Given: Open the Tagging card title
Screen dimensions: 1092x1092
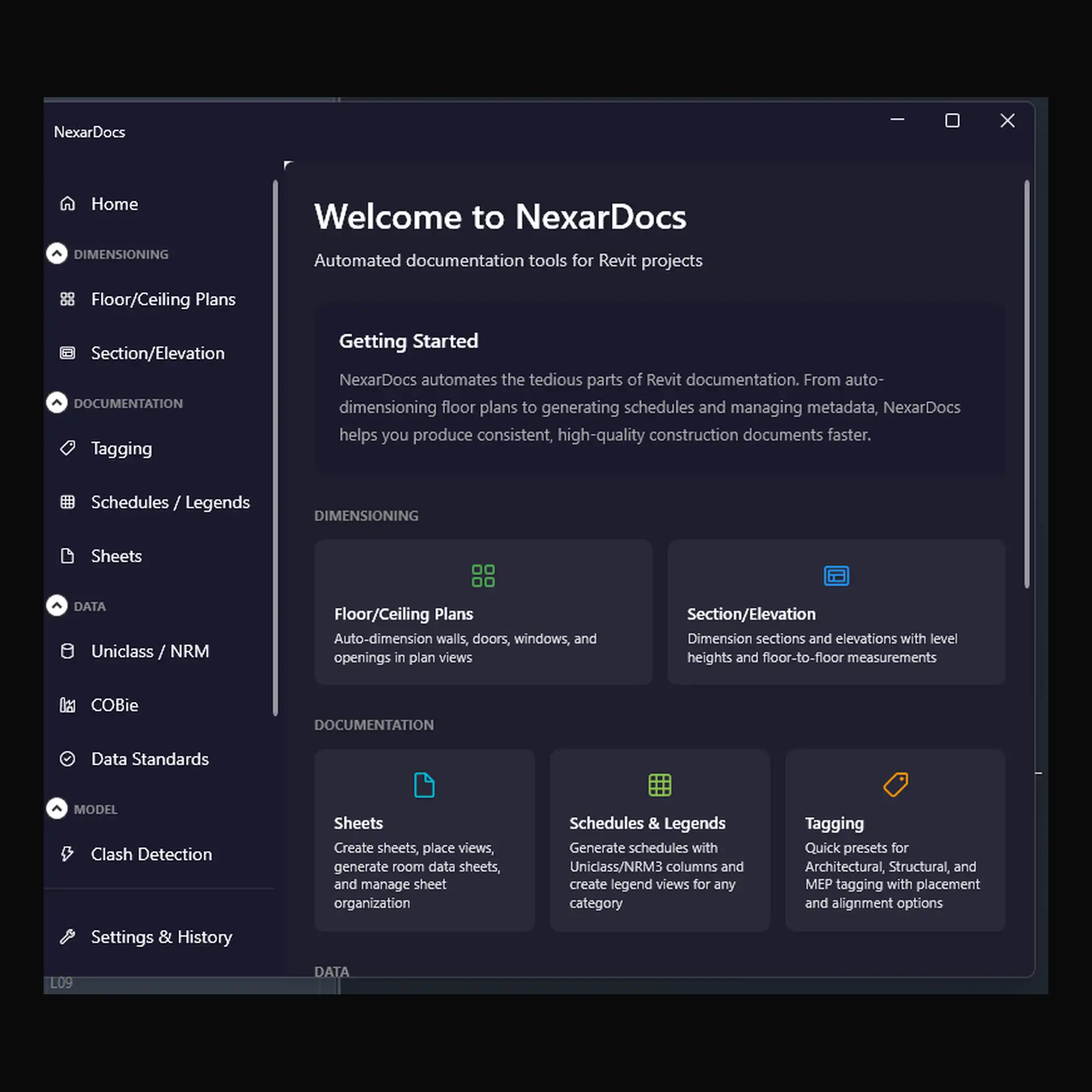Looking at the screenshot, I should pos(834,824).
